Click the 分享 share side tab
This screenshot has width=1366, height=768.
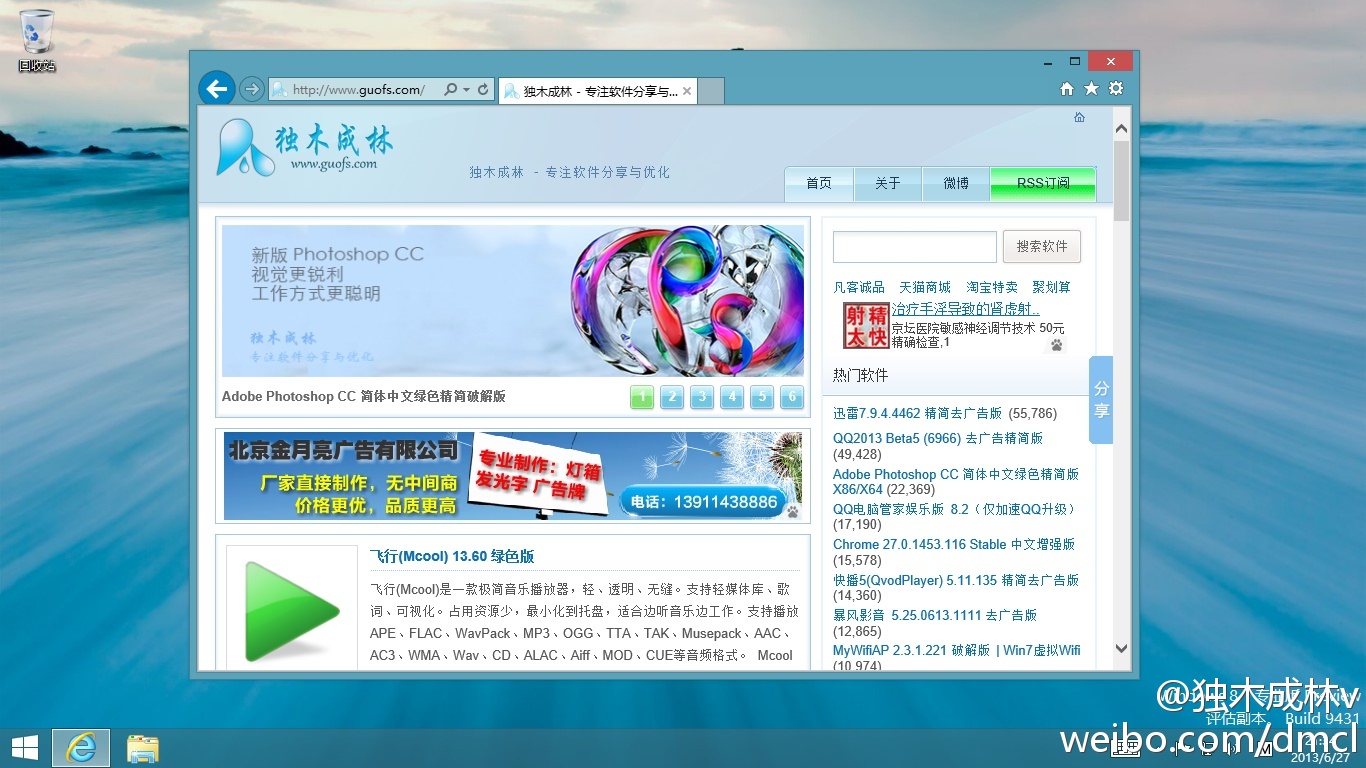(x=1100, y=400)
